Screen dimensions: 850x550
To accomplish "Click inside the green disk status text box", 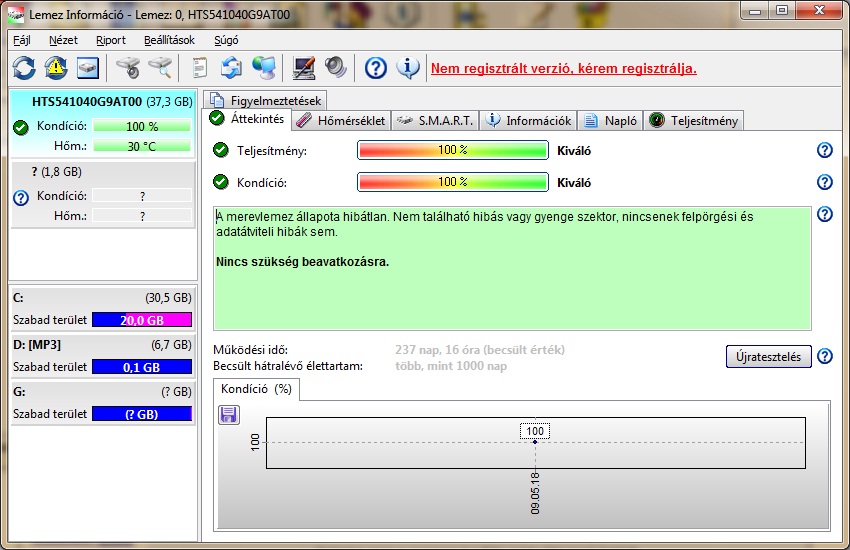I will [x=512, y=268].
